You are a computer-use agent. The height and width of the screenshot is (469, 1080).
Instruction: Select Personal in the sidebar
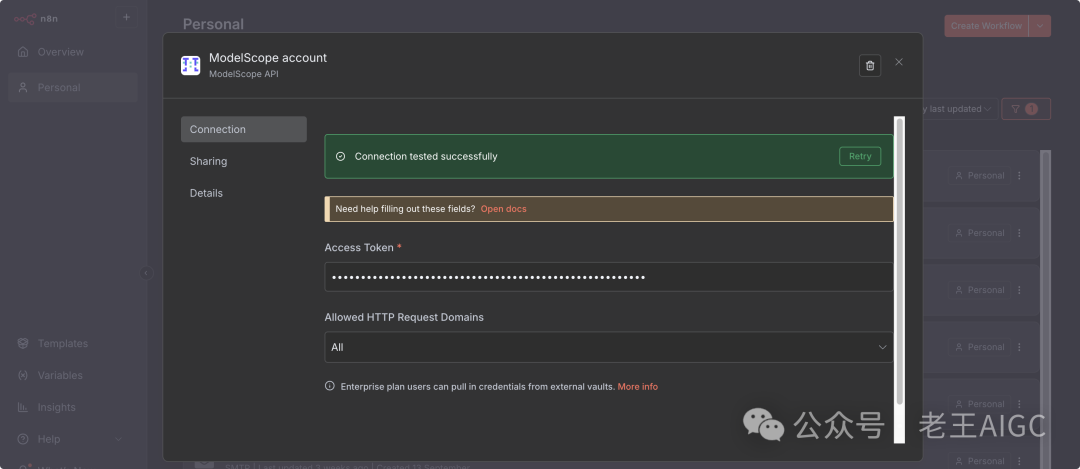click(73, 87)
